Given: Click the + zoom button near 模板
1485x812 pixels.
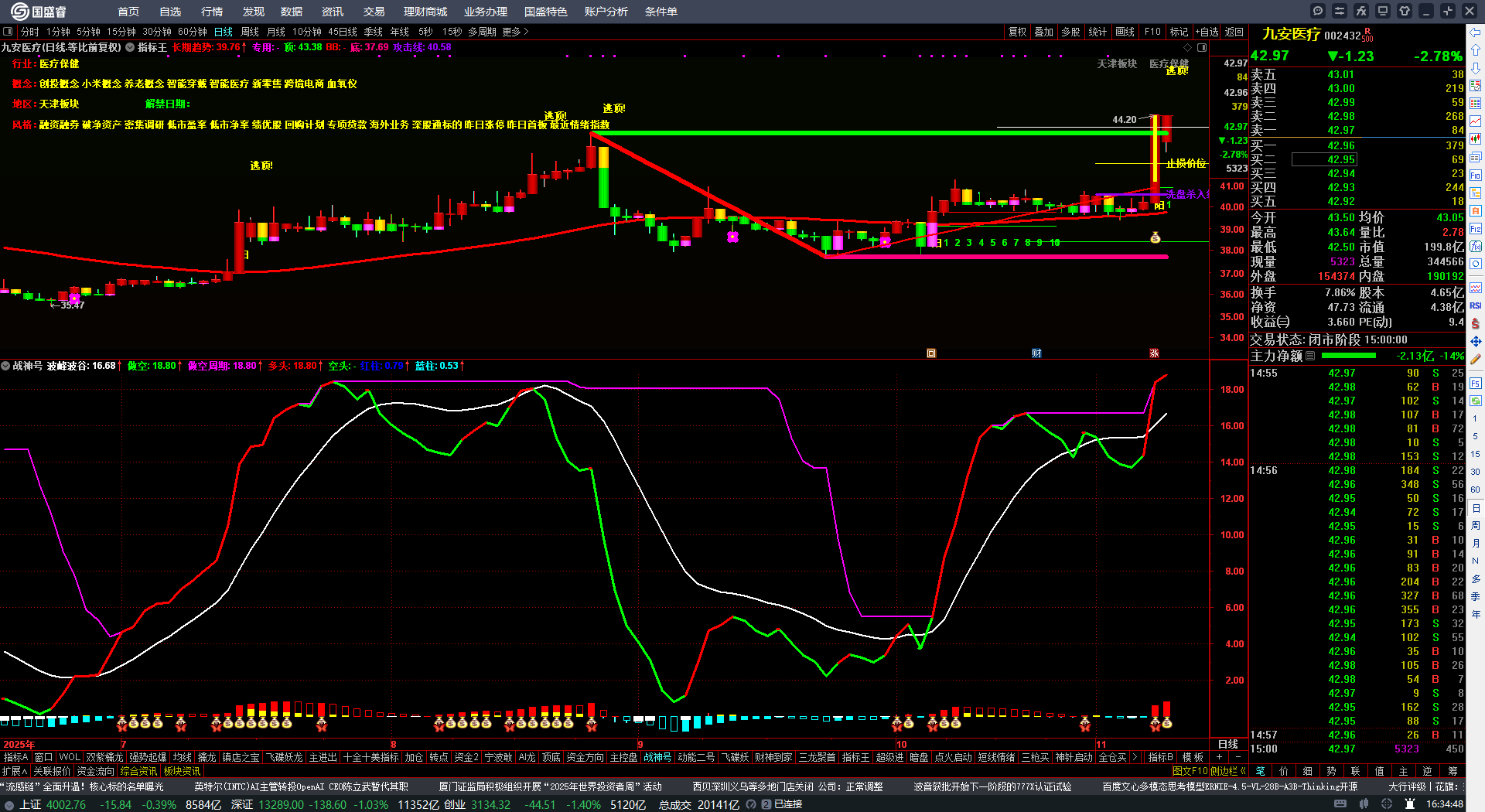Looking at the screenshot, I should [x=1220, y=757].
